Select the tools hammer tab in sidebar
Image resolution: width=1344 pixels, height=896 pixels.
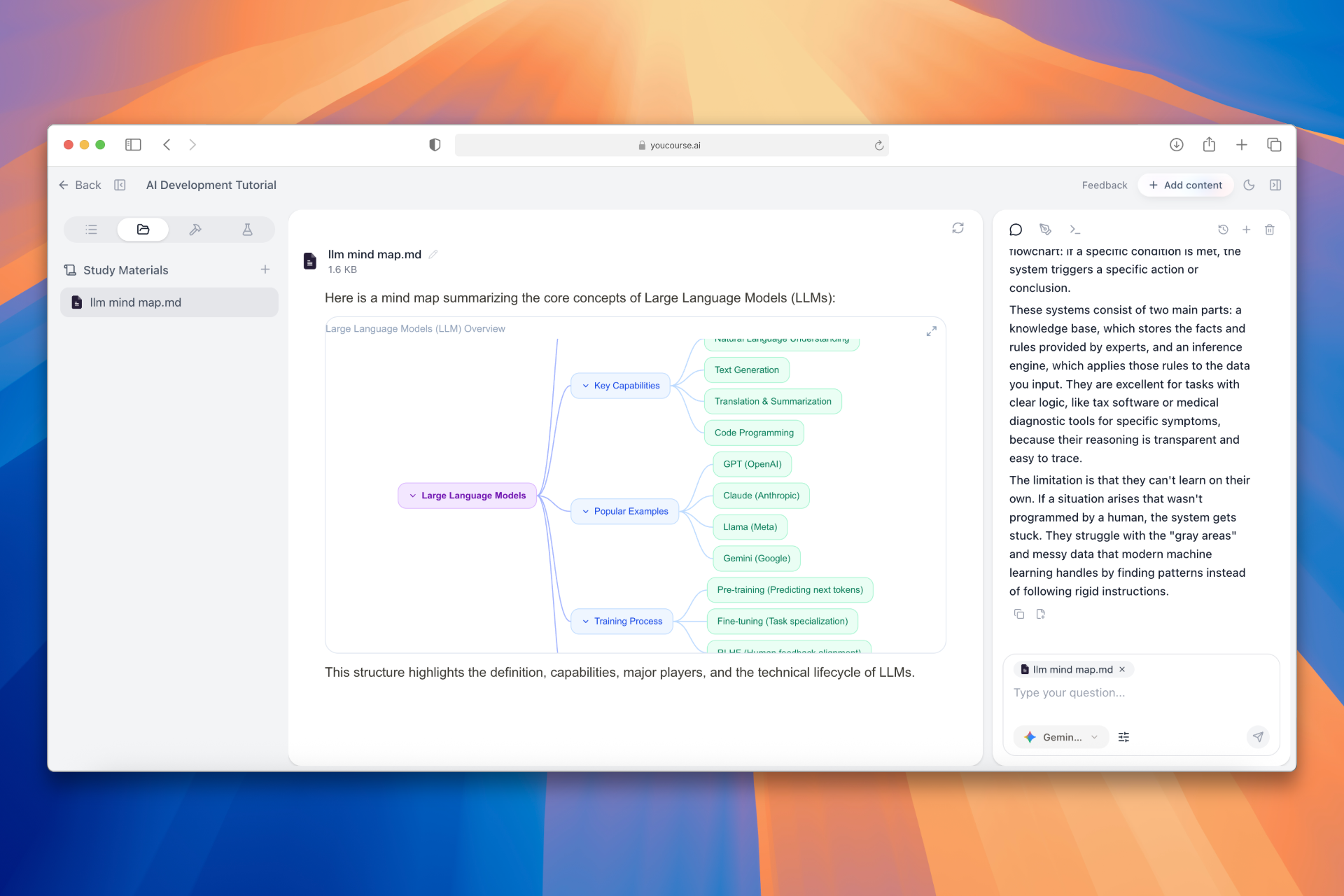click(x=195, y=230)
